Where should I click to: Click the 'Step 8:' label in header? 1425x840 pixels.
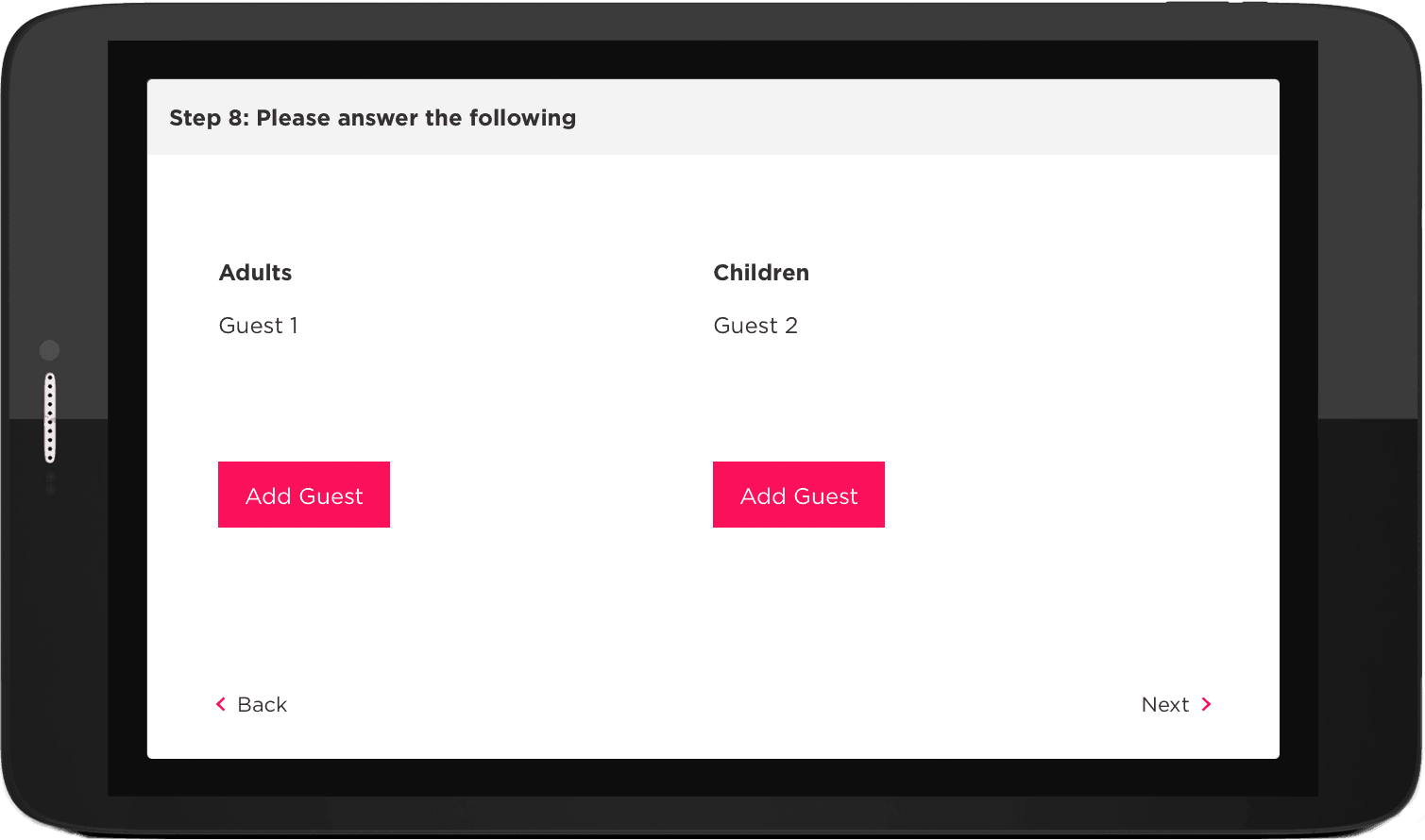pyautogui.click(x=209, y=118)
